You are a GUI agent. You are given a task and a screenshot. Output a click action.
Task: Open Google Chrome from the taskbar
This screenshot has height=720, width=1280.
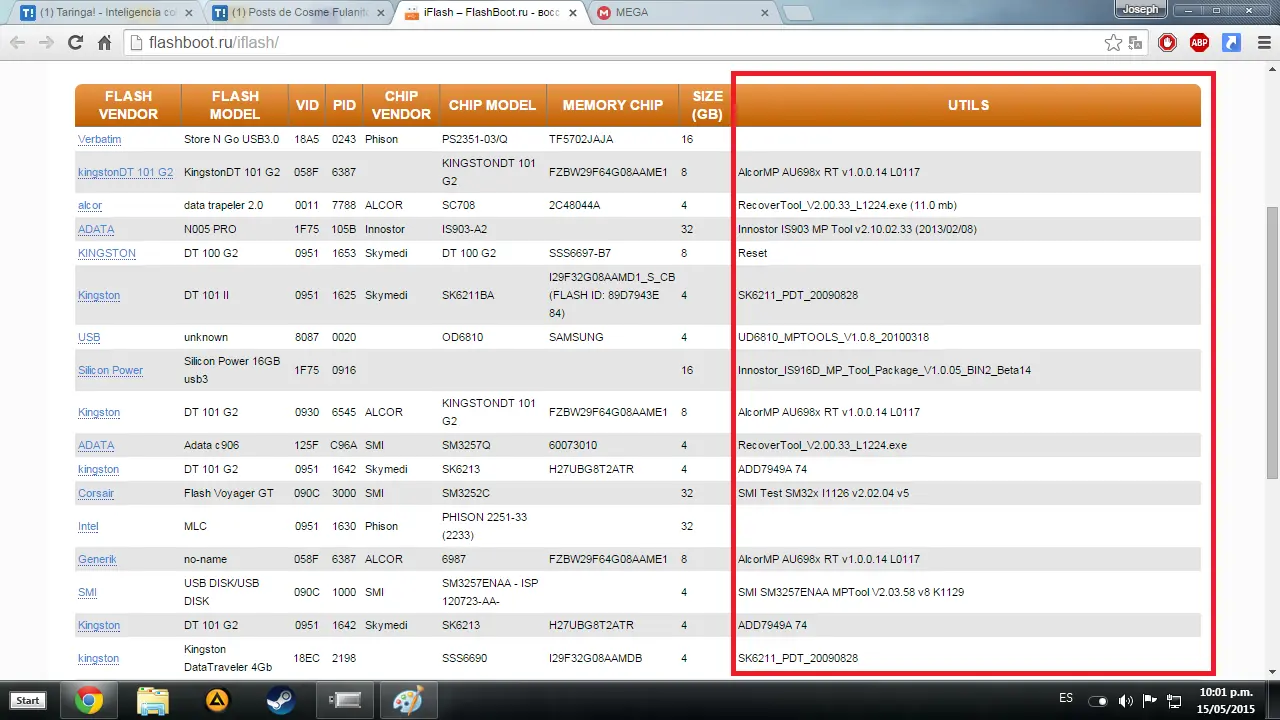pos(88,700)
